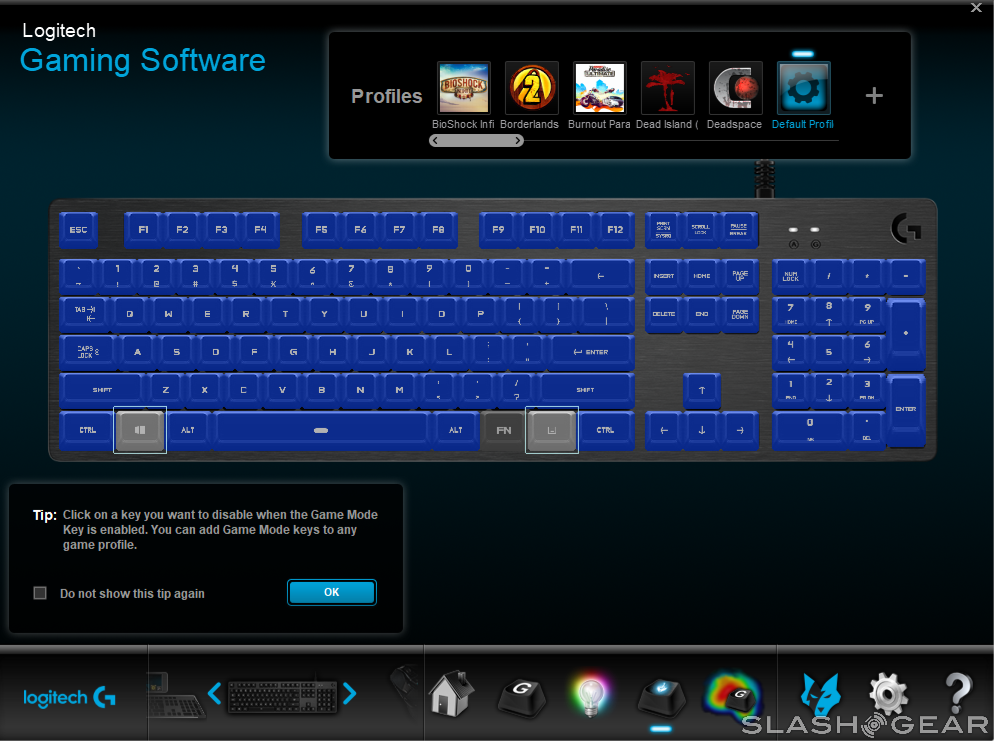Disable the ESC key in Game Mode
The width and height of the screenshot is (994, 741).
tap(79, 229)
